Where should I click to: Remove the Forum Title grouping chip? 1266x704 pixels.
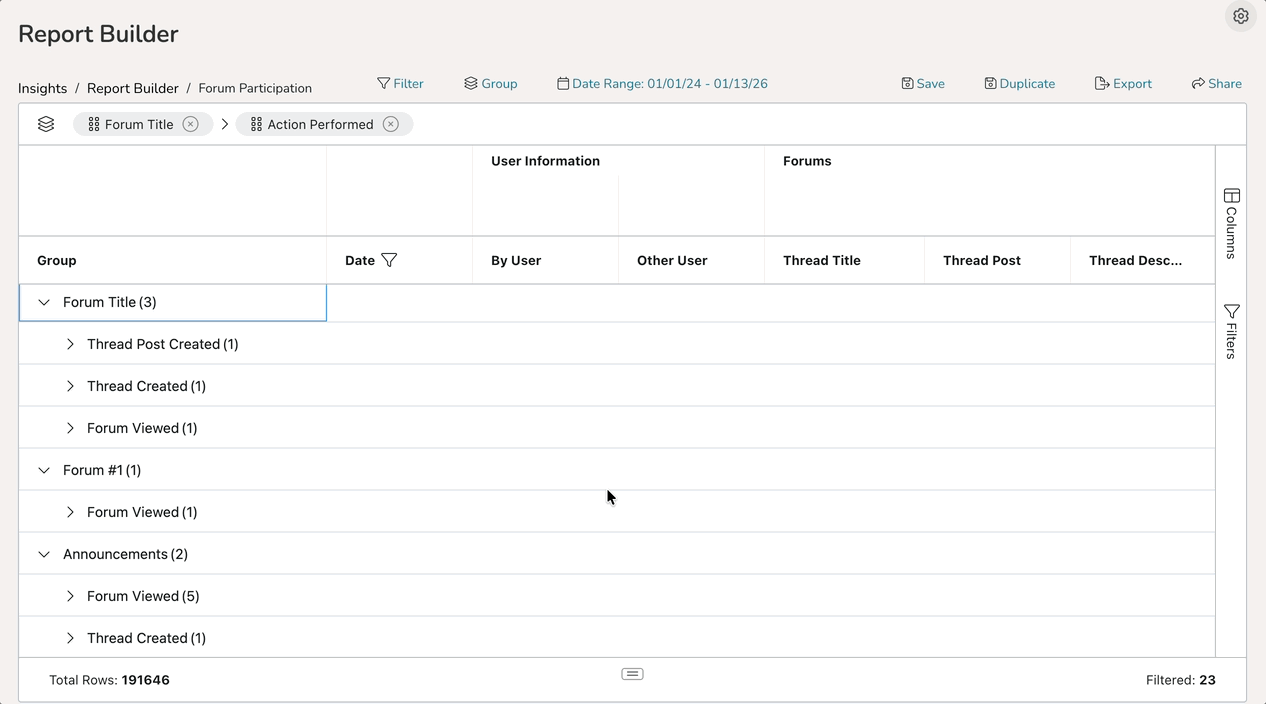(190, 124)
